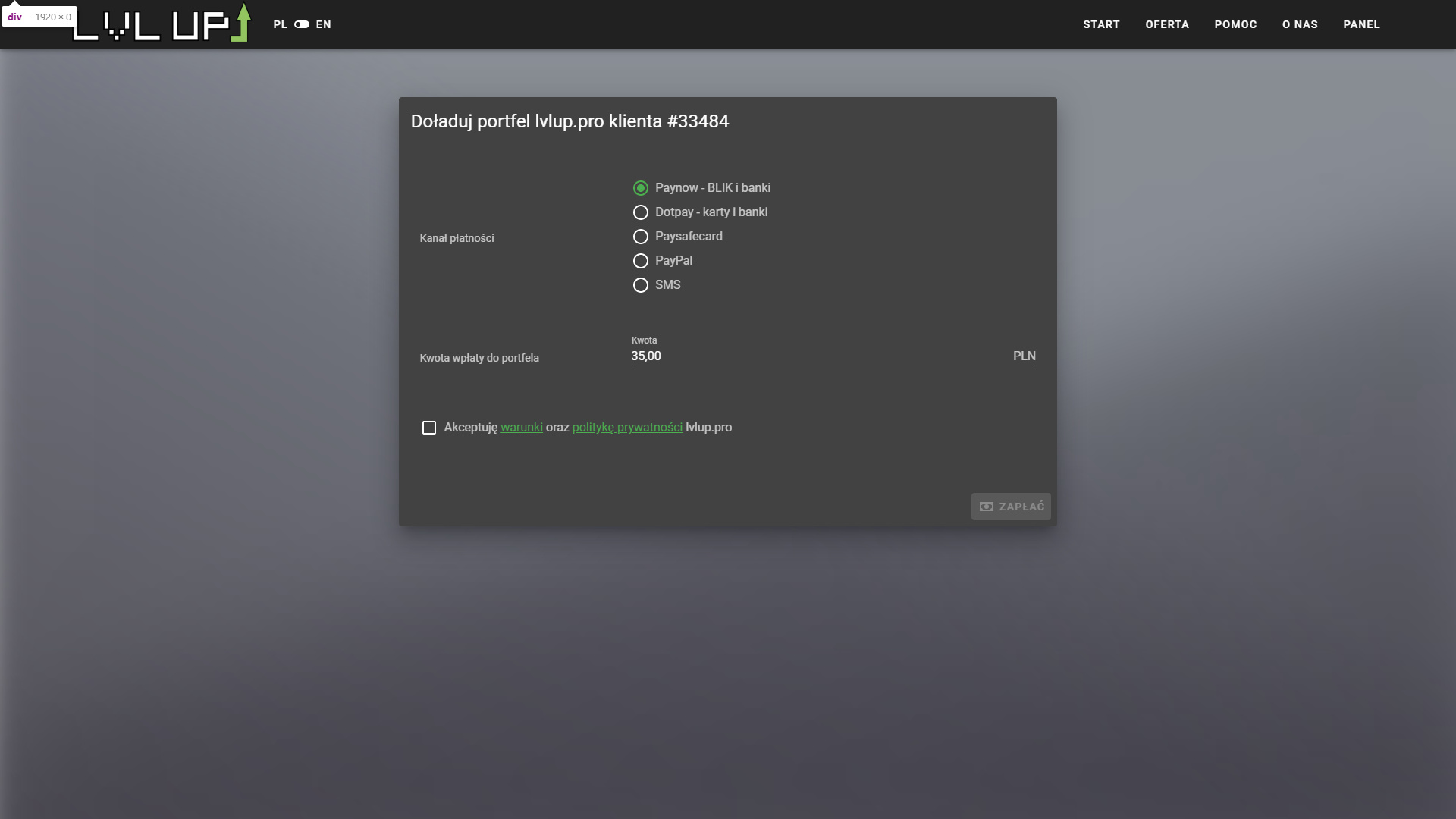This screenshot has width=1456, height=819.
Task: Navigate to O NAS page
Action: pos(1300,24)
